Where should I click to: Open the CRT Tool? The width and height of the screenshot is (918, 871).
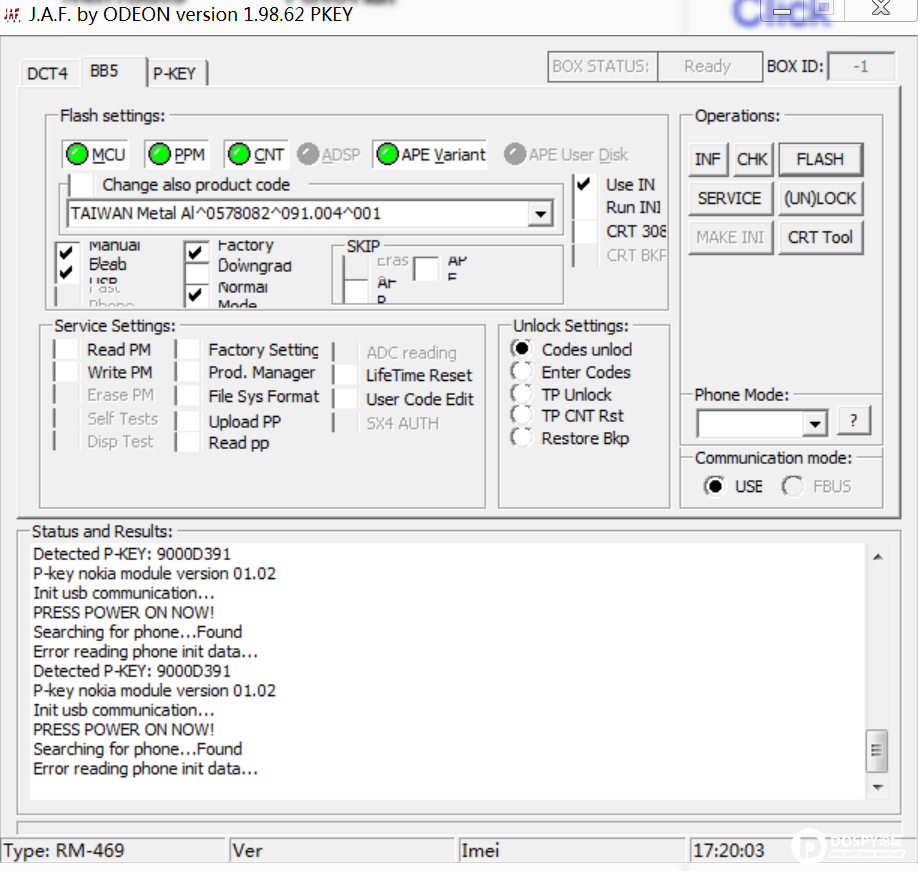820,238
